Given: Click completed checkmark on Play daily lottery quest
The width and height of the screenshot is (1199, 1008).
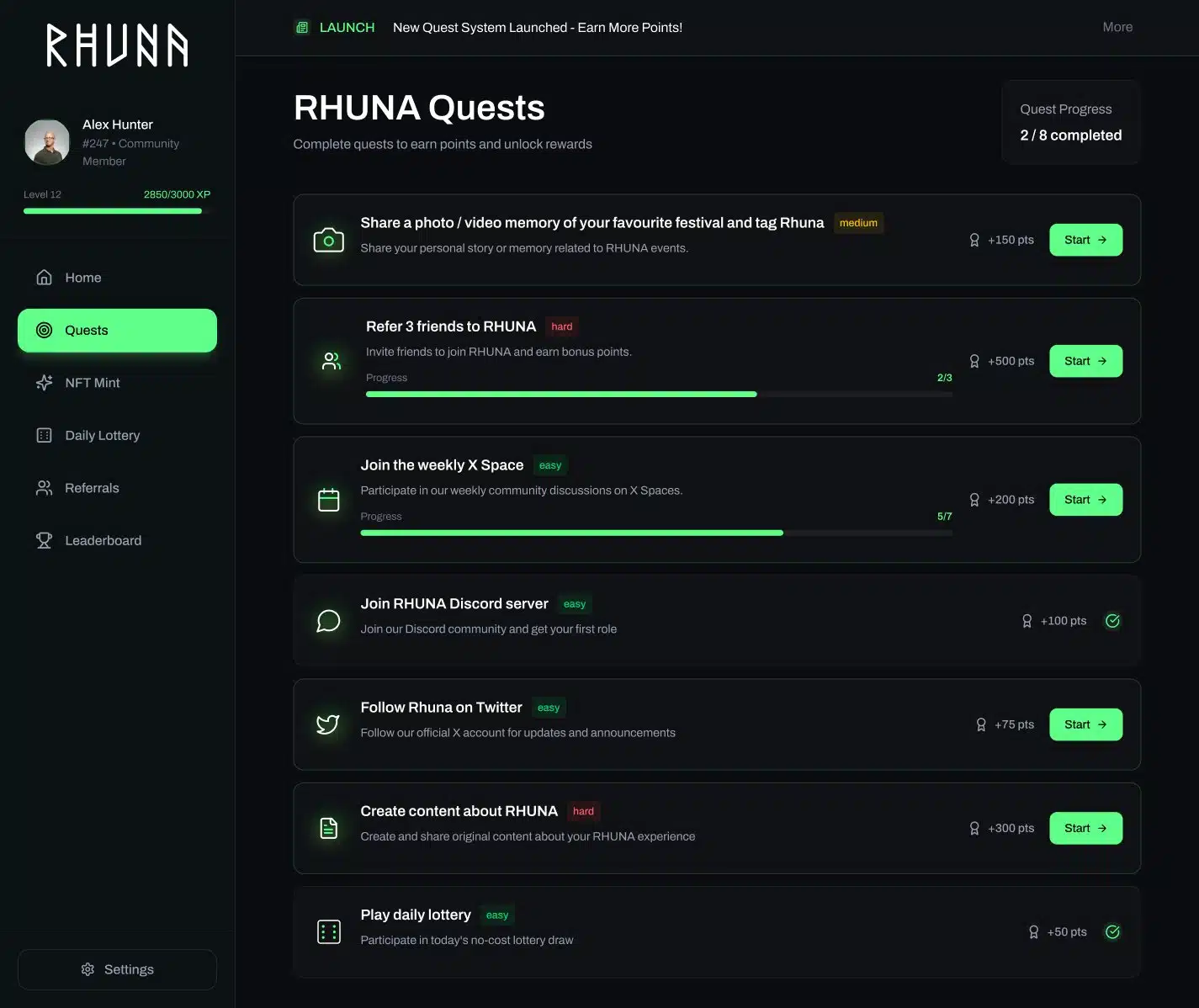Looking at the screenshot, I should (x=1112, y=932).
